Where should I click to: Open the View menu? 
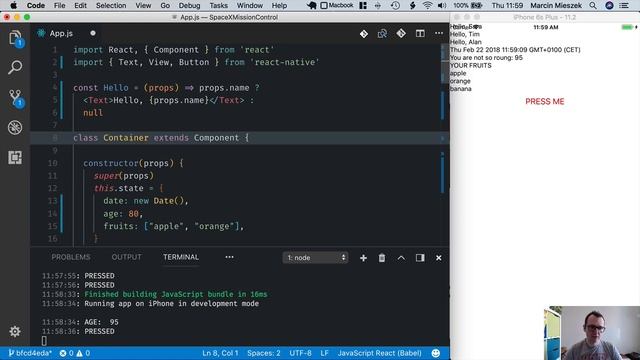tap(143, 5)
